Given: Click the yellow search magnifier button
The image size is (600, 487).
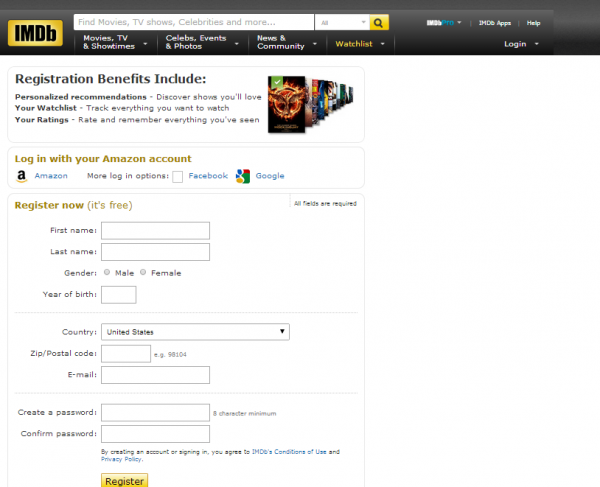Looking at the screenshot, I should click(x=379, y=23).
